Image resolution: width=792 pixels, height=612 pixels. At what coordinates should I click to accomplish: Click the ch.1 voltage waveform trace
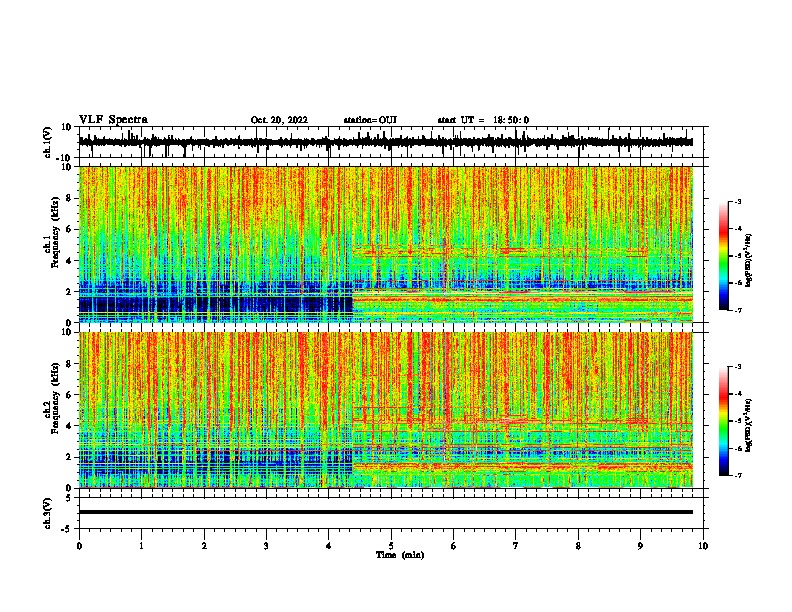pos(386,142)
